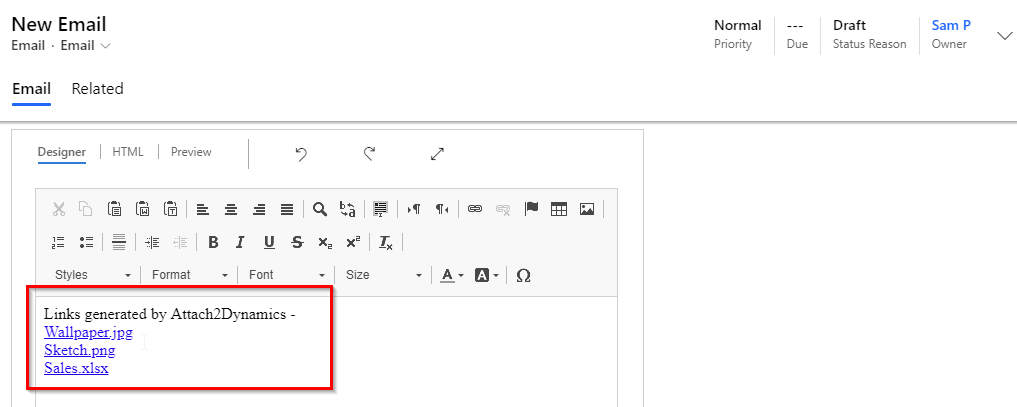Open the Size dropdown
1017x407 pixels.
point(383,275)
